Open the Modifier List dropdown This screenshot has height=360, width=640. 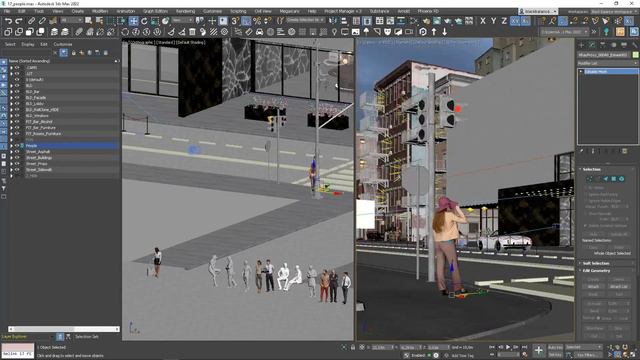[x=608, y=63]
